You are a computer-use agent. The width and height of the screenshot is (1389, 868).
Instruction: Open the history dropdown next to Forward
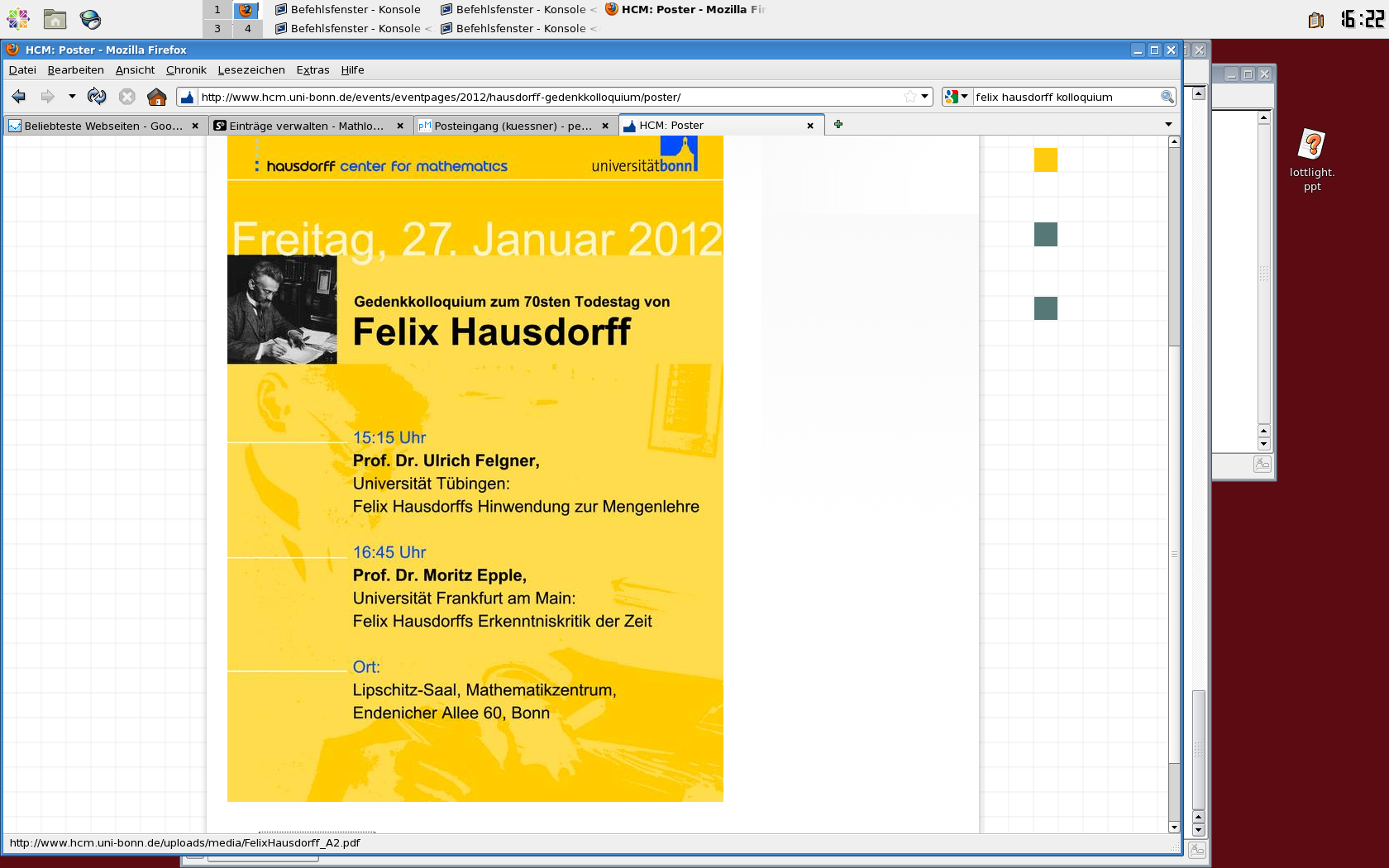72,97
